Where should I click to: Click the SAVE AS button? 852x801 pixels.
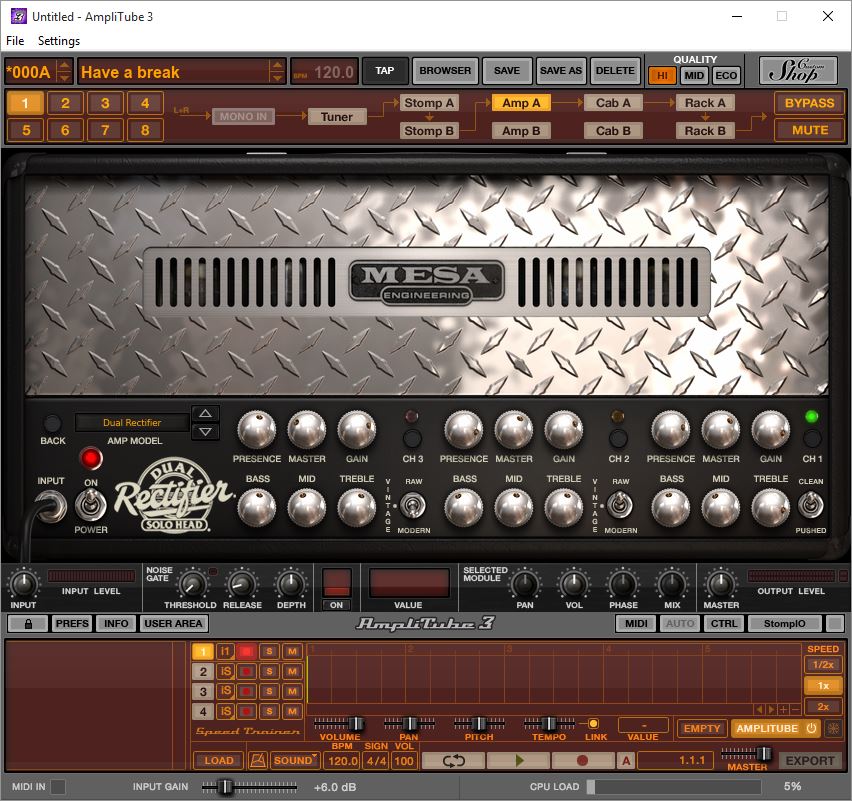(561, 71)
